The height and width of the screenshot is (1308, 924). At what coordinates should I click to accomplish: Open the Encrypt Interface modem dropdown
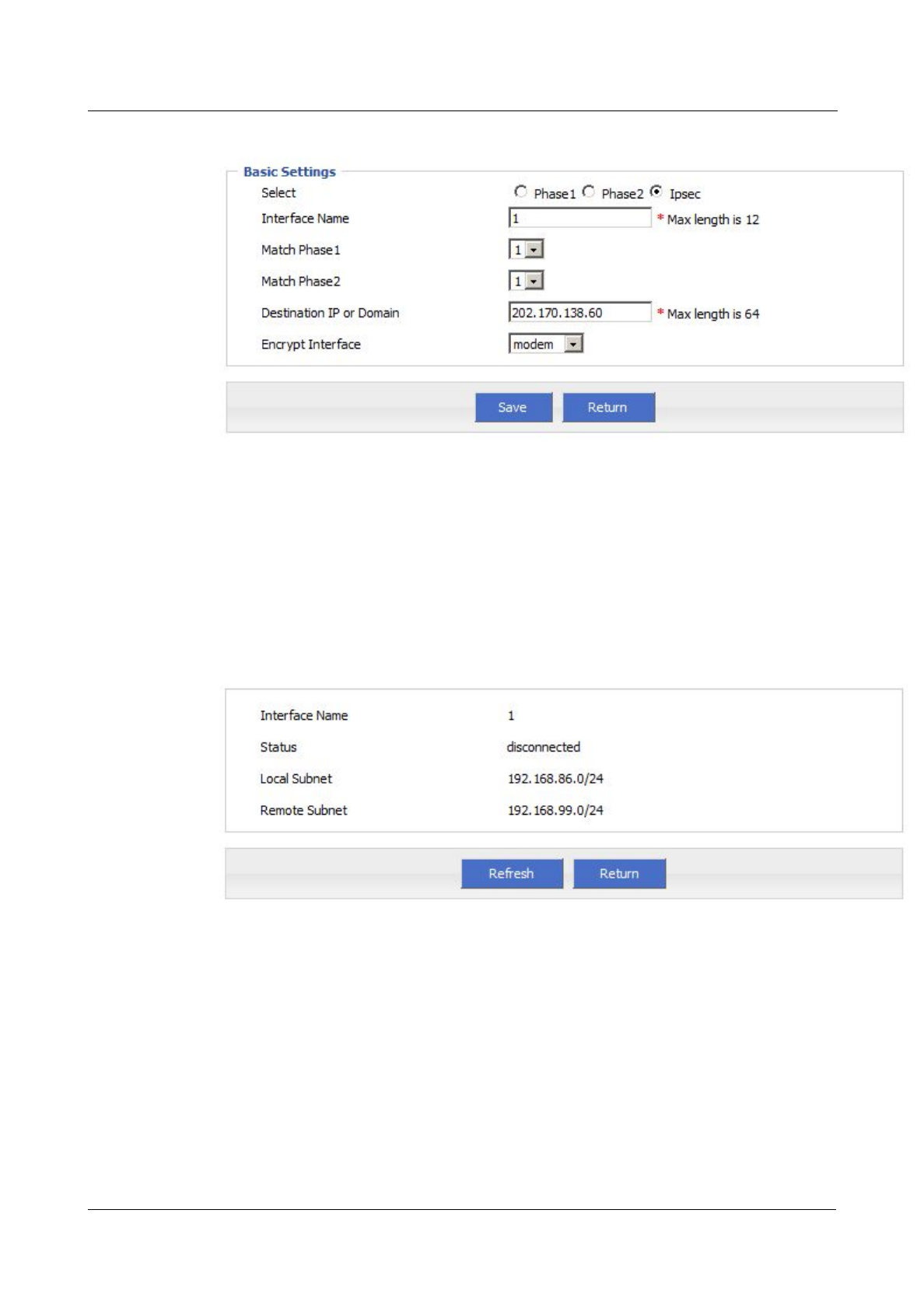(x=546, y=344)
